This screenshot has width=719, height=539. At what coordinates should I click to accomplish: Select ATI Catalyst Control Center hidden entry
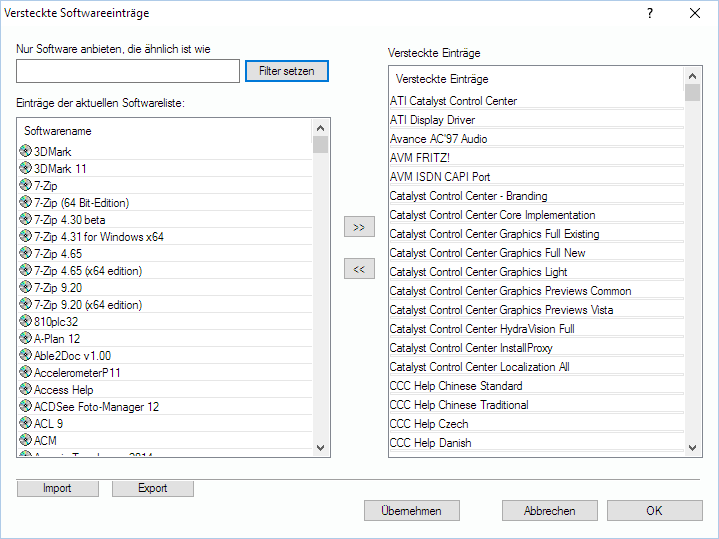click(x=536, y=101)
